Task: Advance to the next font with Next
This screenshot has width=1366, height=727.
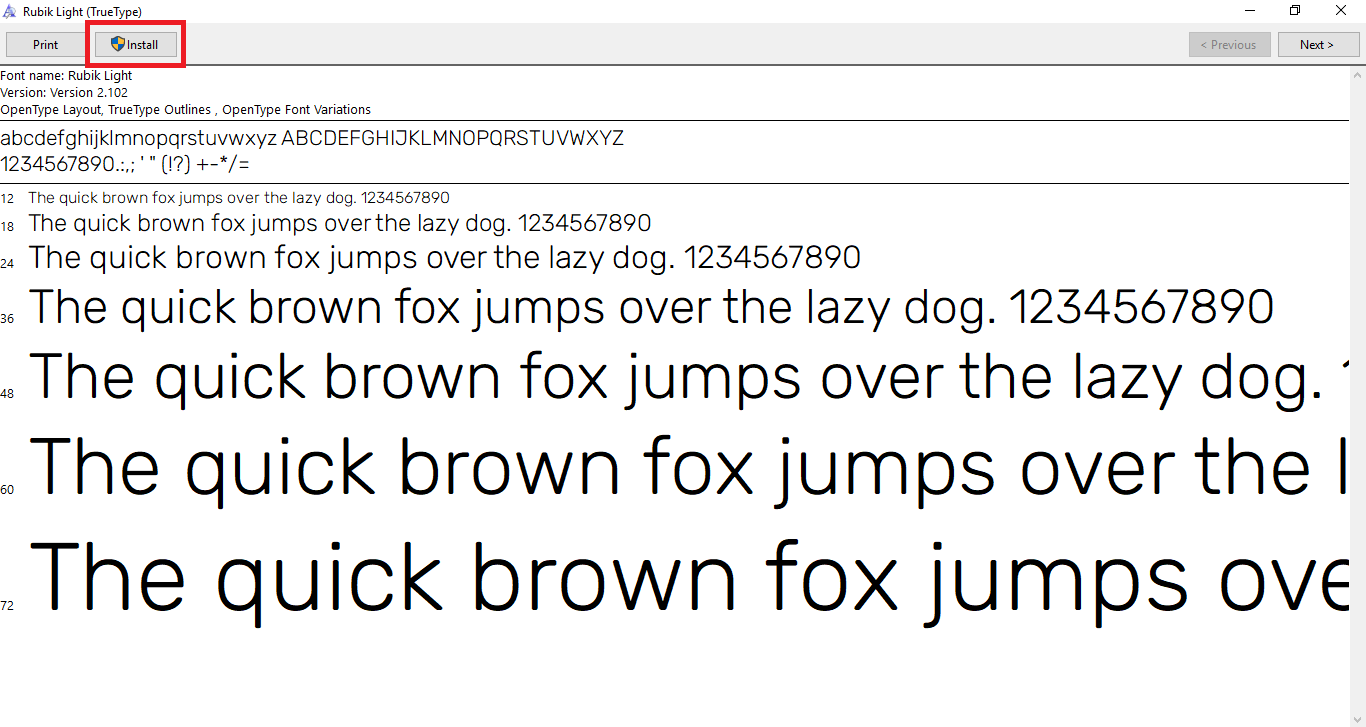Action: (1317, 44)
